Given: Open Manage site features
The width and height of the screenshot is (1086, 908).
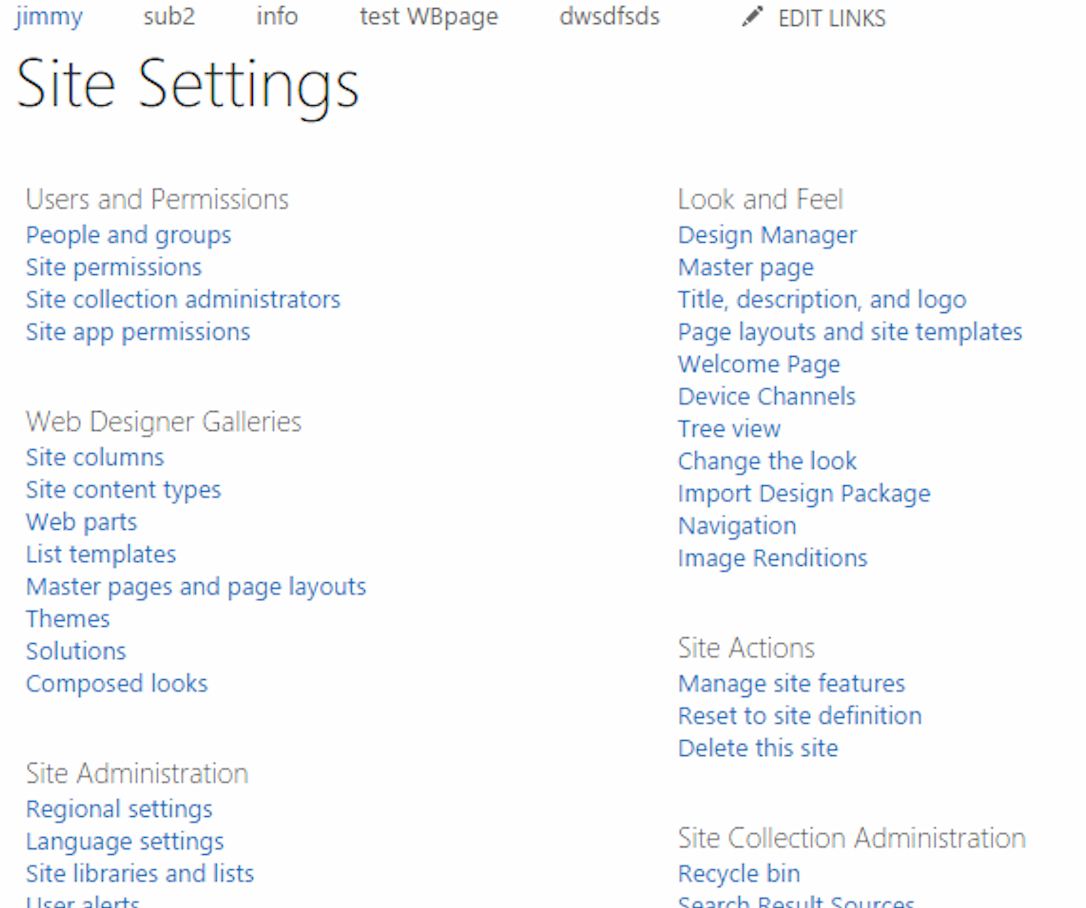Looking at the screenshot, I should (x=791, y=683).
